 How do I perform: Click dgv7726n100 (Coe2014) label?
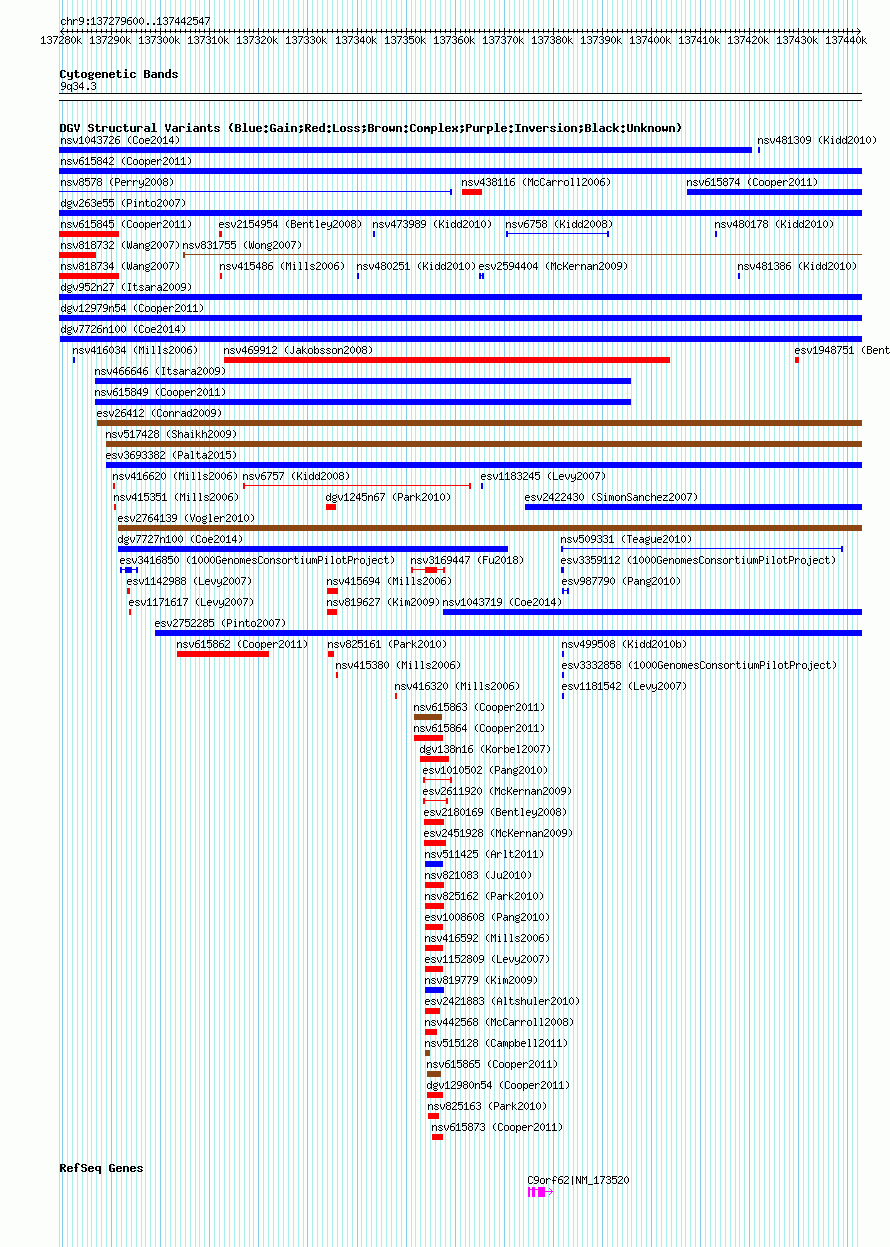click(122, 329)
